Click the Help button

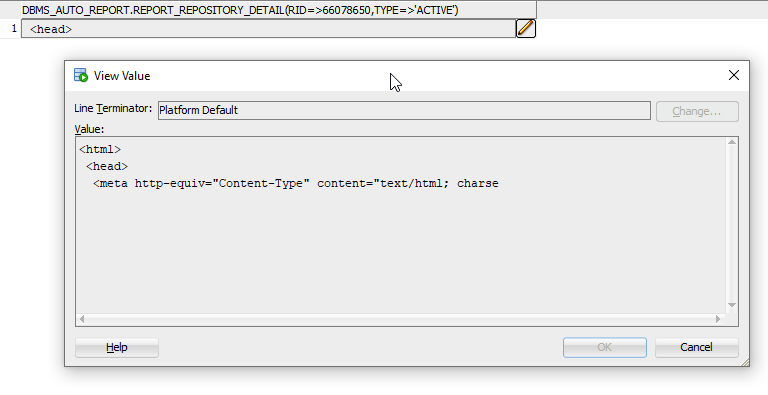[117, 347]
